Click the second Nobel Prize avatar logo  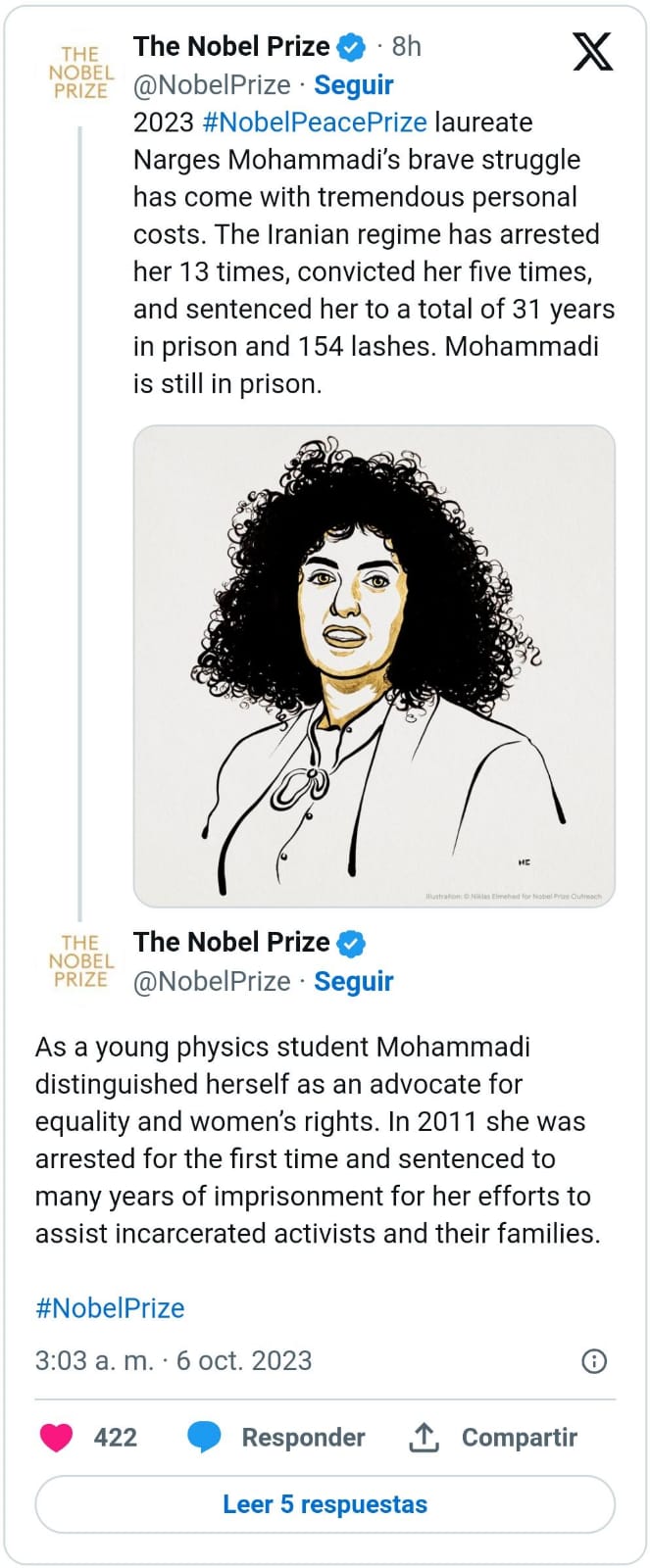[81, 961]
